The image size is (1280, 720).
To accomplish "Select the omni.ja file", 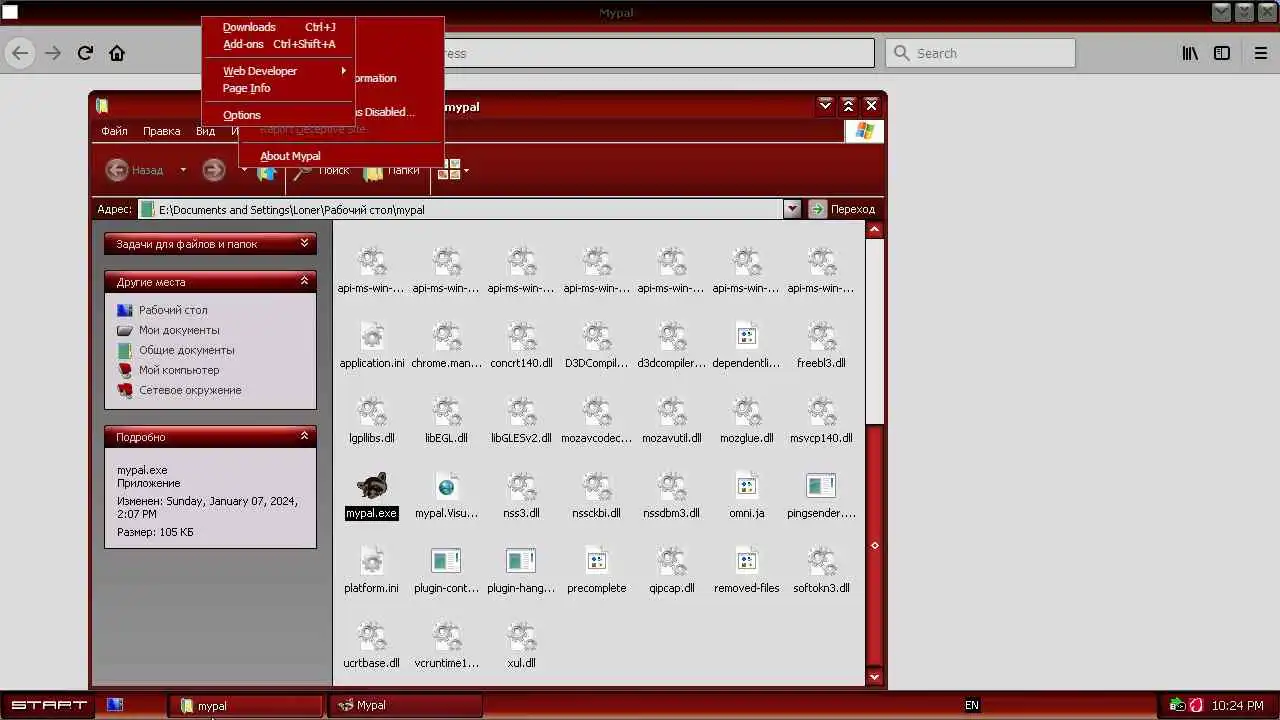I will click(x=746, y=496).
